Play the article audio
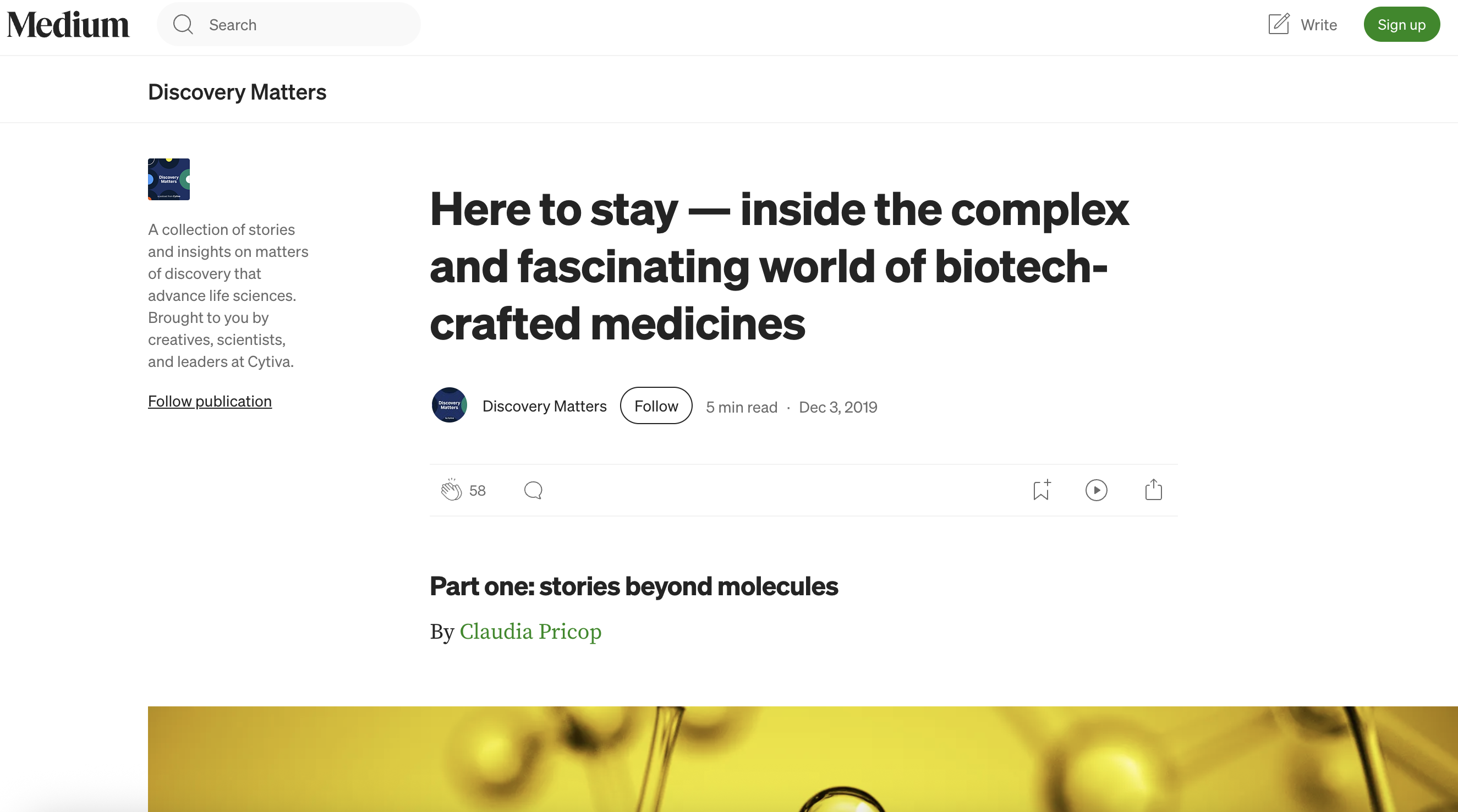 (x=1096, y=490)
